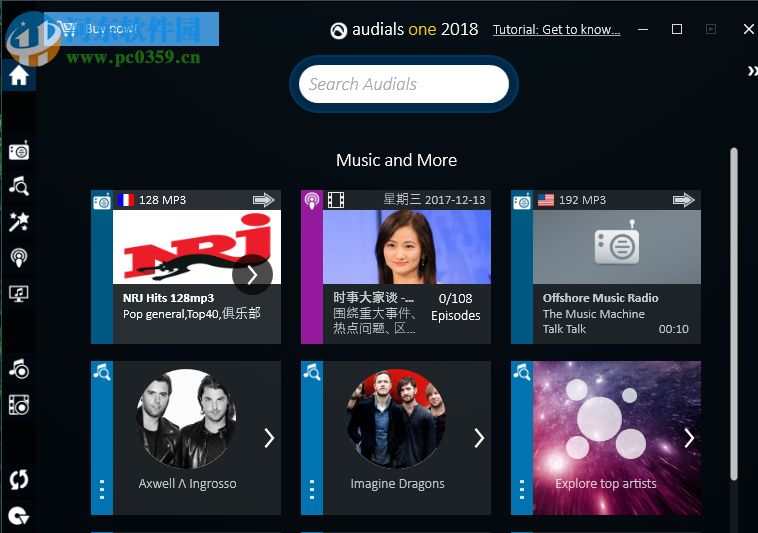758x533 pixels.
Task: Click the US flag on Offshore Radio card
Action: coord(546,200)
